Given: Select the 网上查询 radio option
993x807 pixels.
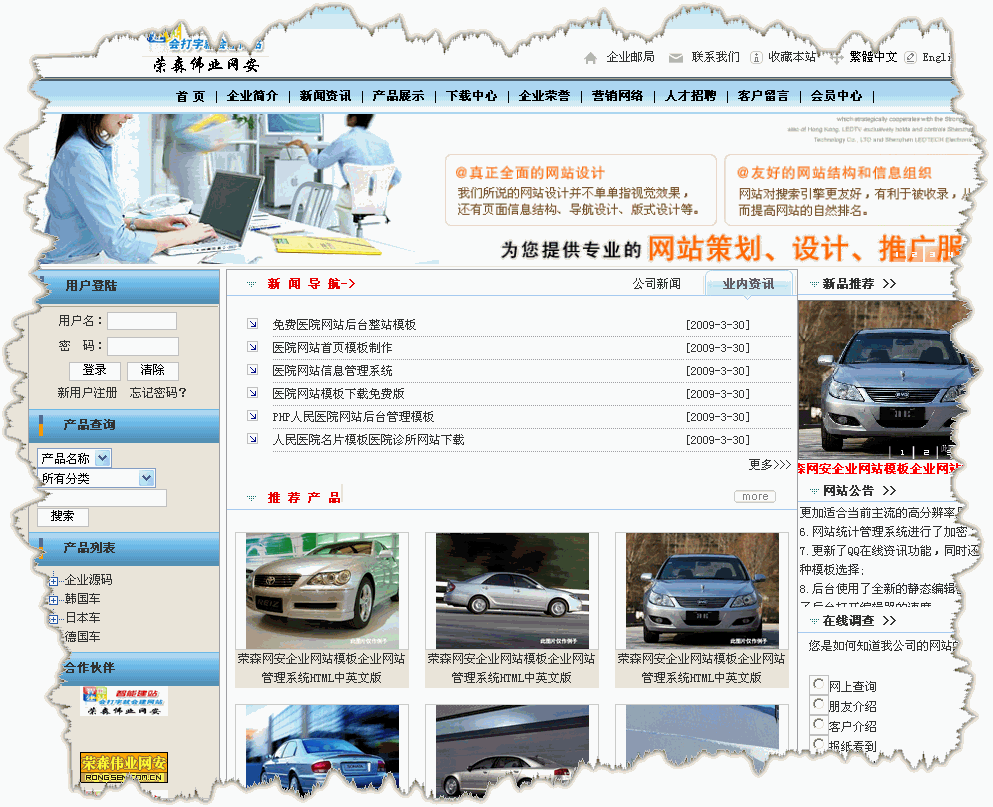Looking at the screenshot, I should click(x=818, y=684).
